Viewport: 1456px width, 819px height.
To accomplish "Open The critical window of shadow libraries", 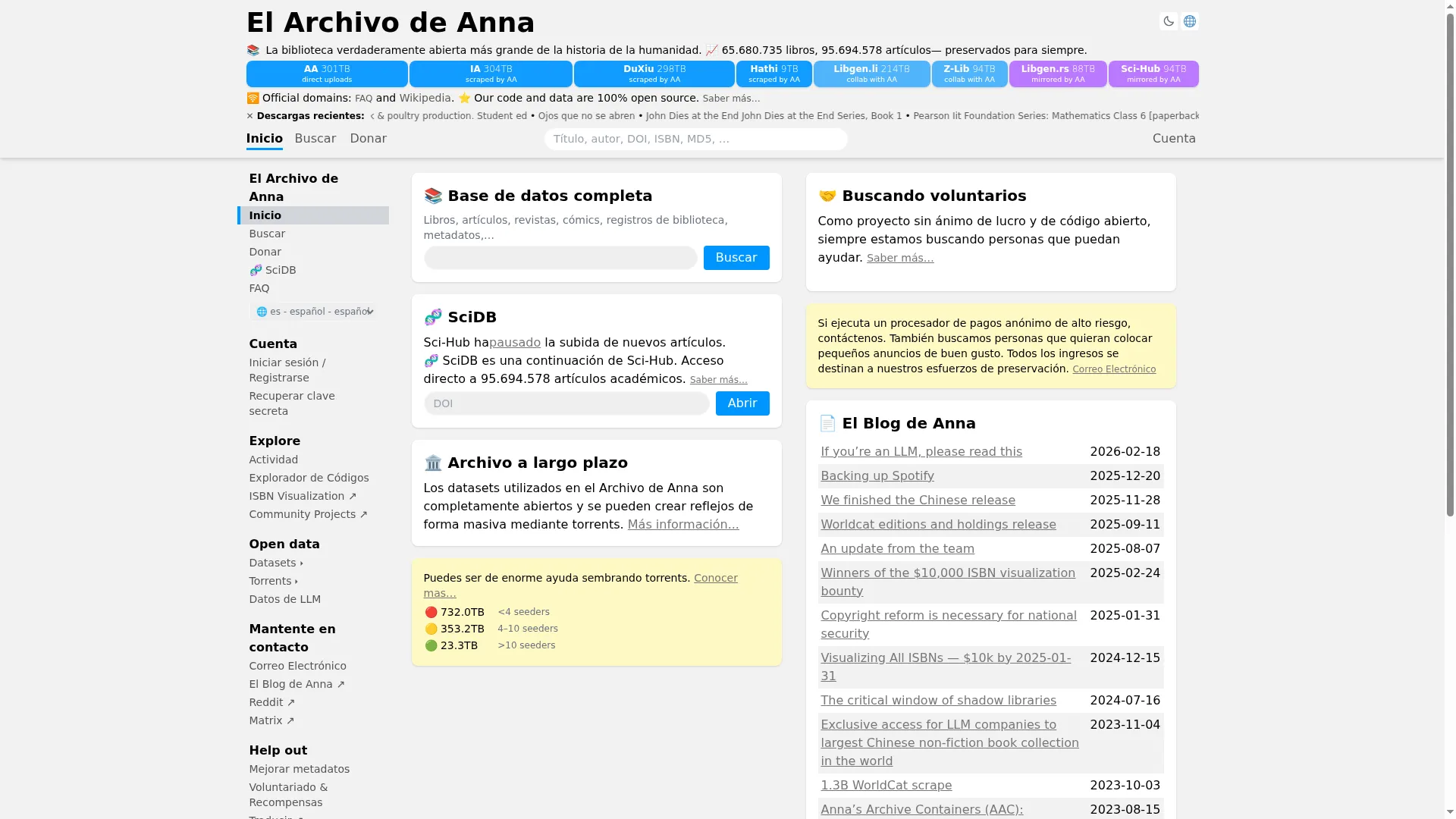I will pyautogui.click(x=938, y=701).
